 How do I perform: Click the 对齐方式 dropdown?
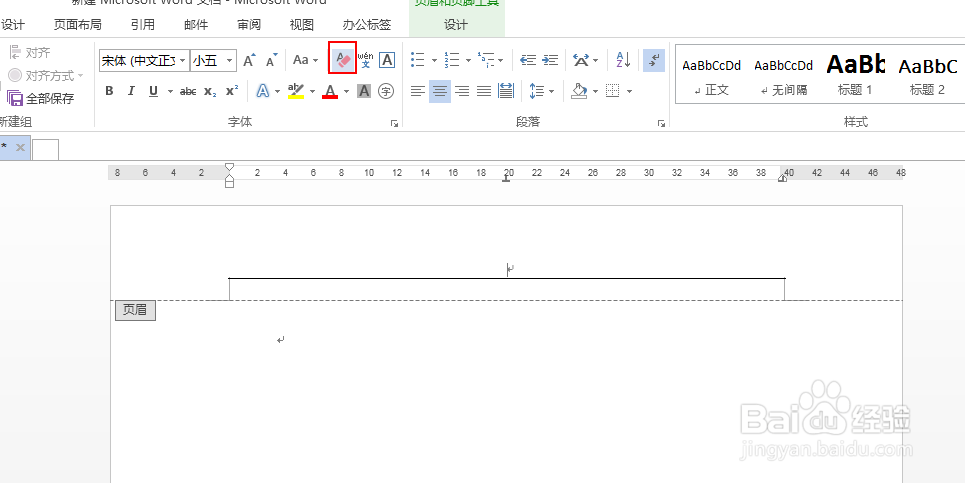[46, 76]
